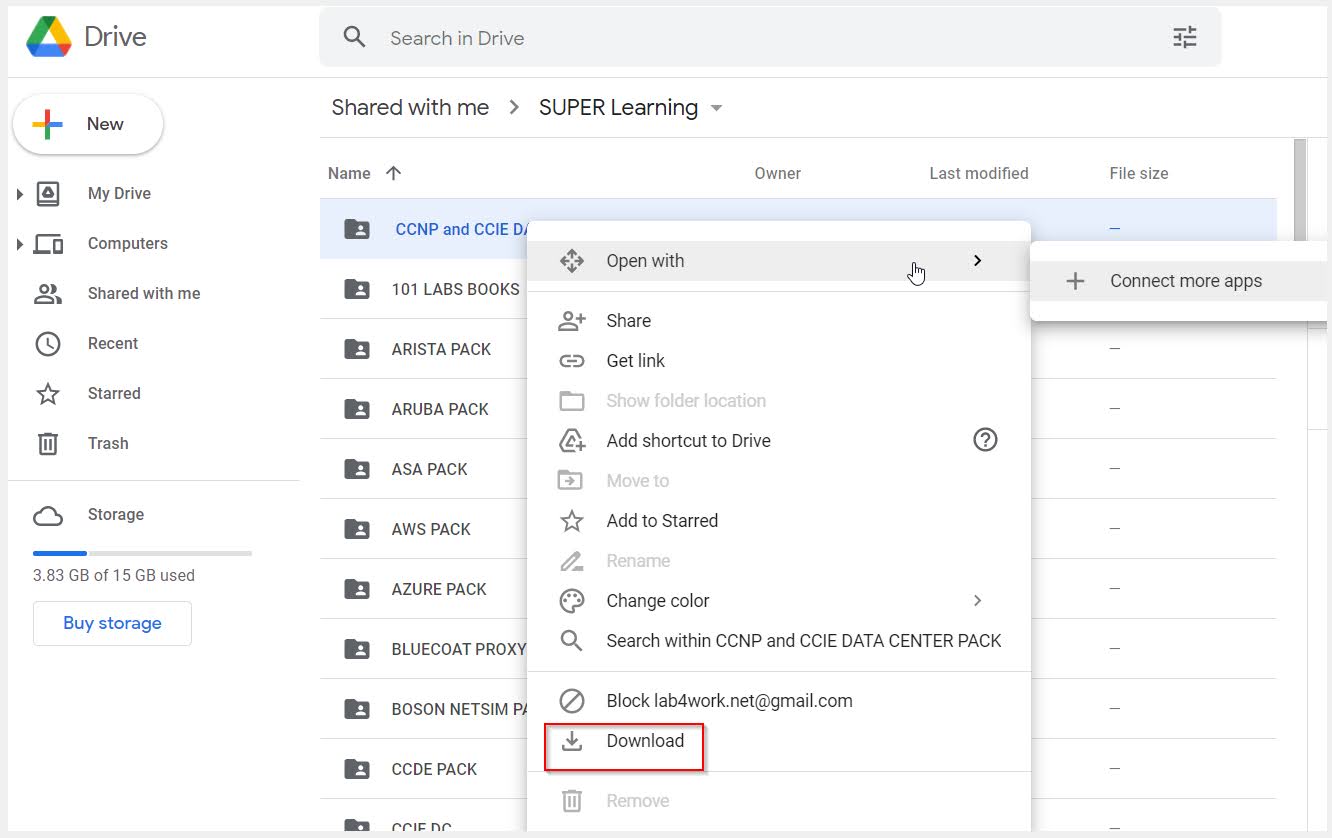
Task: Click the Buy storage button
Action: click(112, 623)
